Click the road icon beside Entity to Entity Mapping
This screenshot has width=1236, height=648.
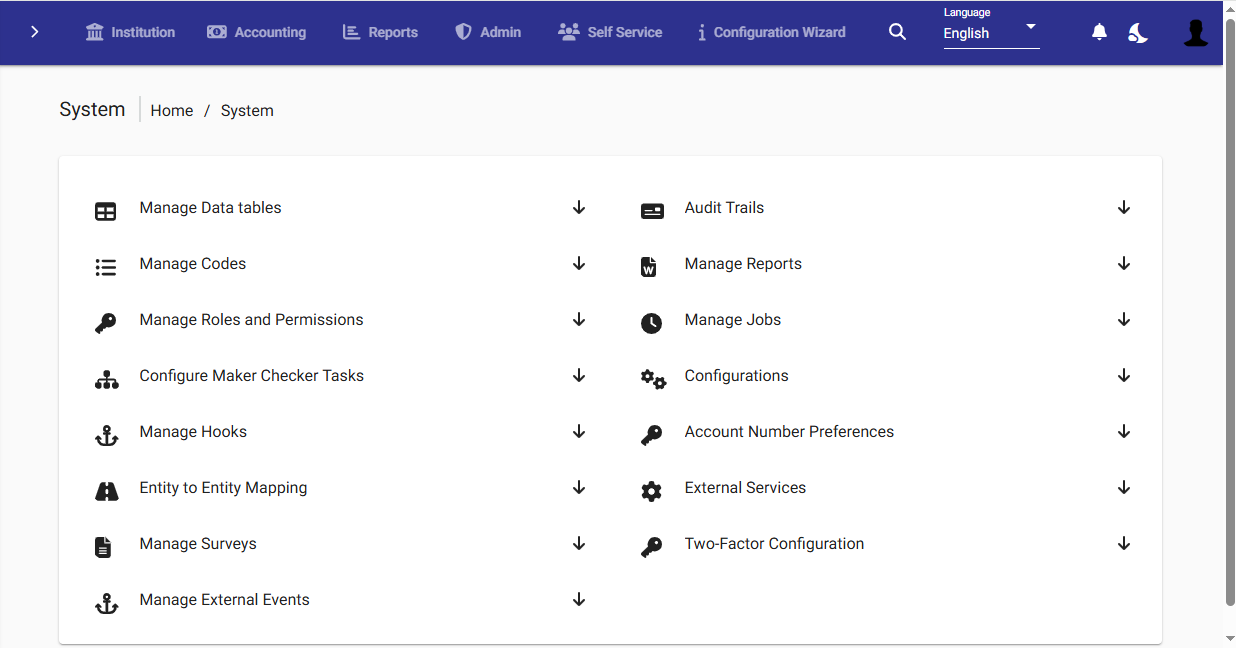pyautogui.click(x=106, y=492)
